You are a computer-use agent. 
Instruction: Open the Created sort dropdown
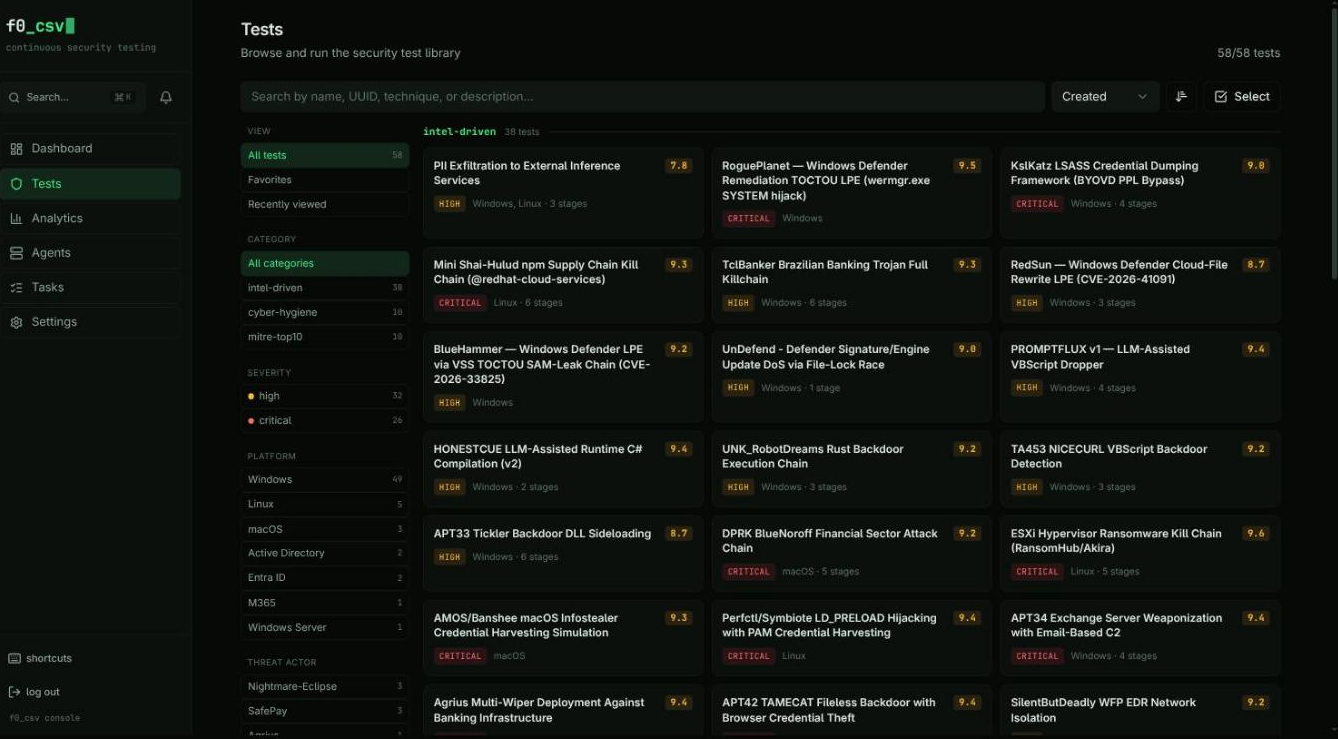[x=1105, y=96]
